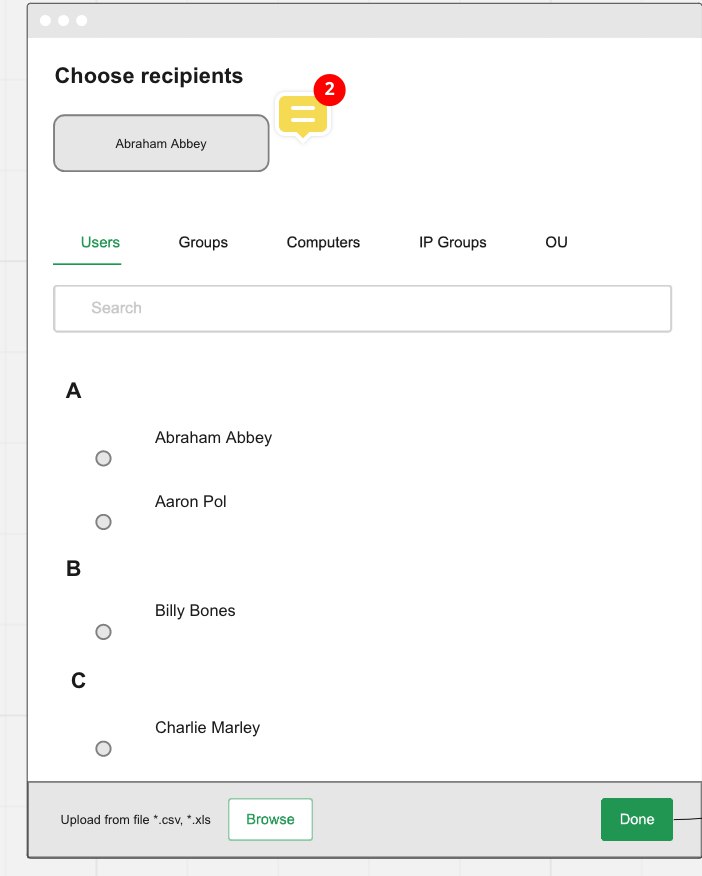Image resolution: width=702 pixels, height=876 pixels.
Task: Go to the Computers tab
Action: coord(323,242)
